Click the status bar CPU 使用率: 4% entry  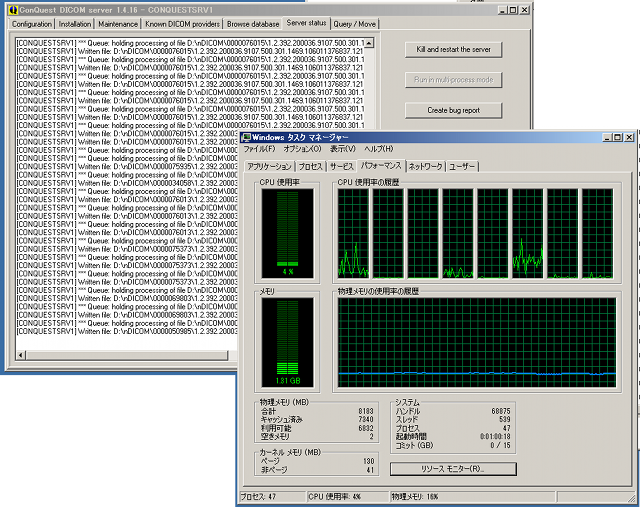[348, 497]
